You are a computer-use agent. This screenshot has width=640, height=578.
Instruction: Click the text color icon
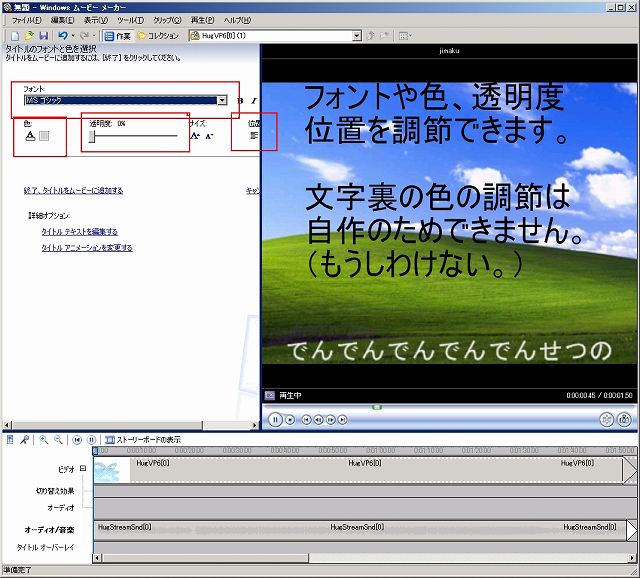[30, 136]
